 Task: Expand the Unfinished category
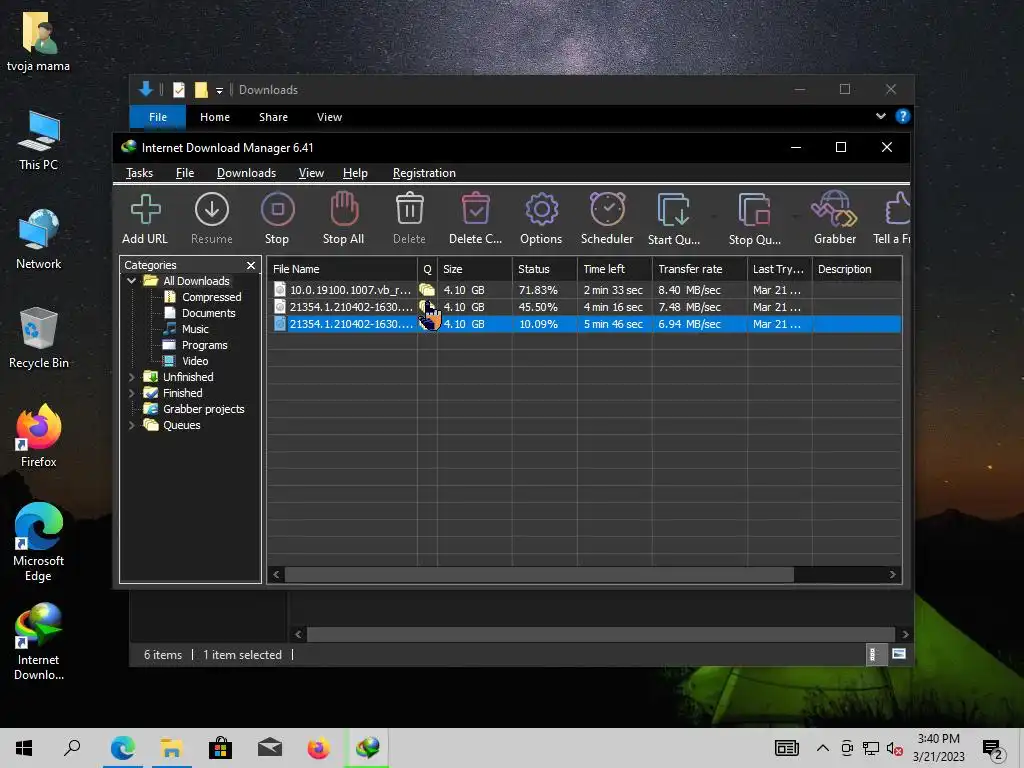coord(131,377)
